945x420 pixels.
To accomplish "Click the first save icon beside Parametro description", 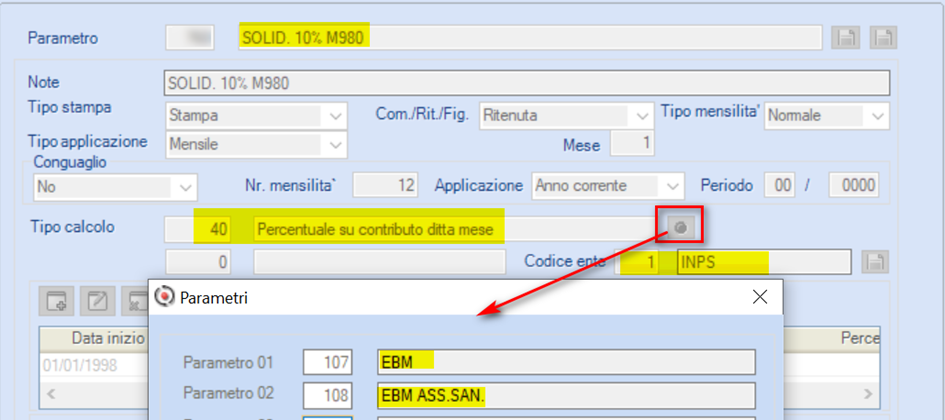I will (846, 38).
